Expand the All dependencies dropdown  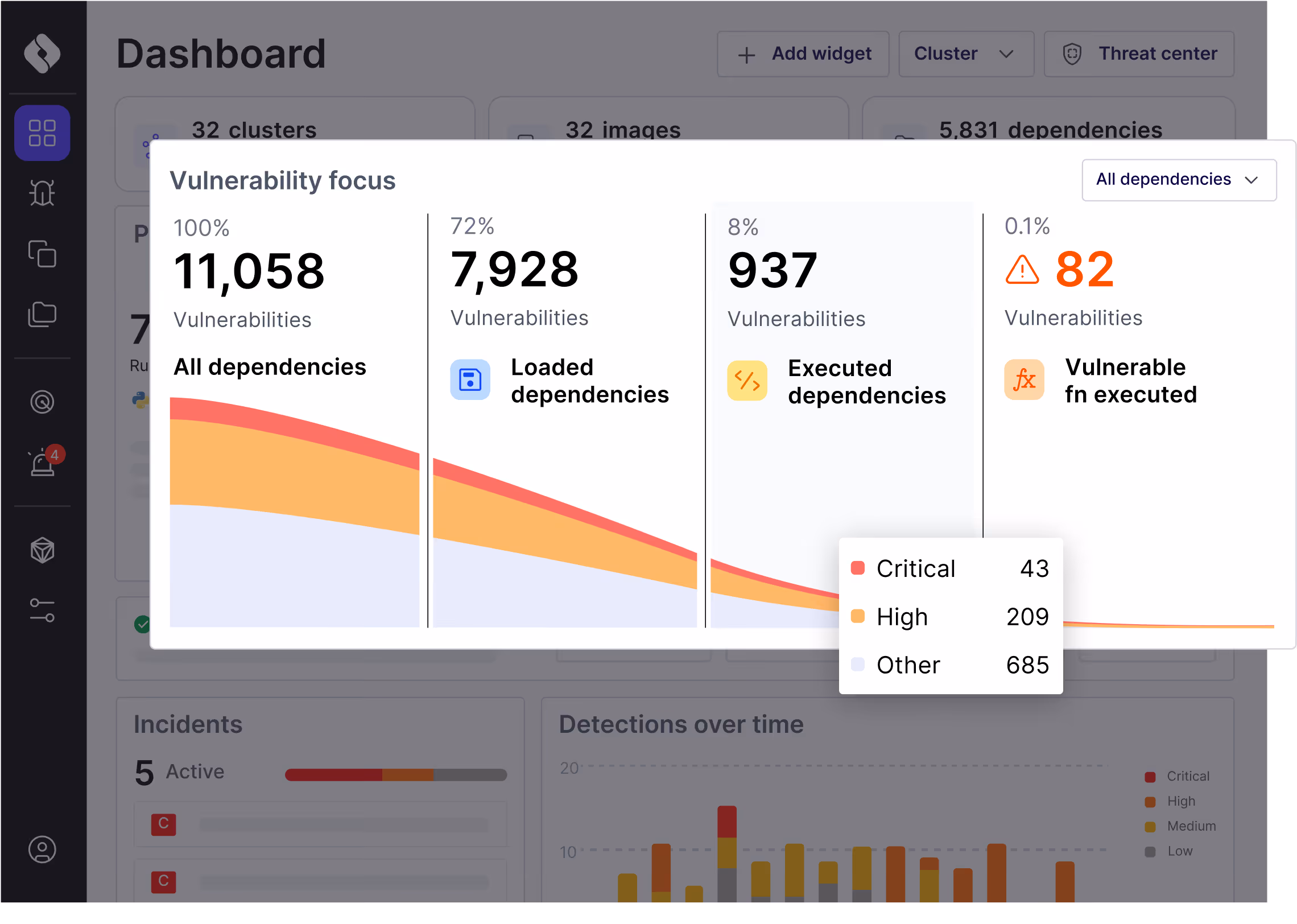1179,180
